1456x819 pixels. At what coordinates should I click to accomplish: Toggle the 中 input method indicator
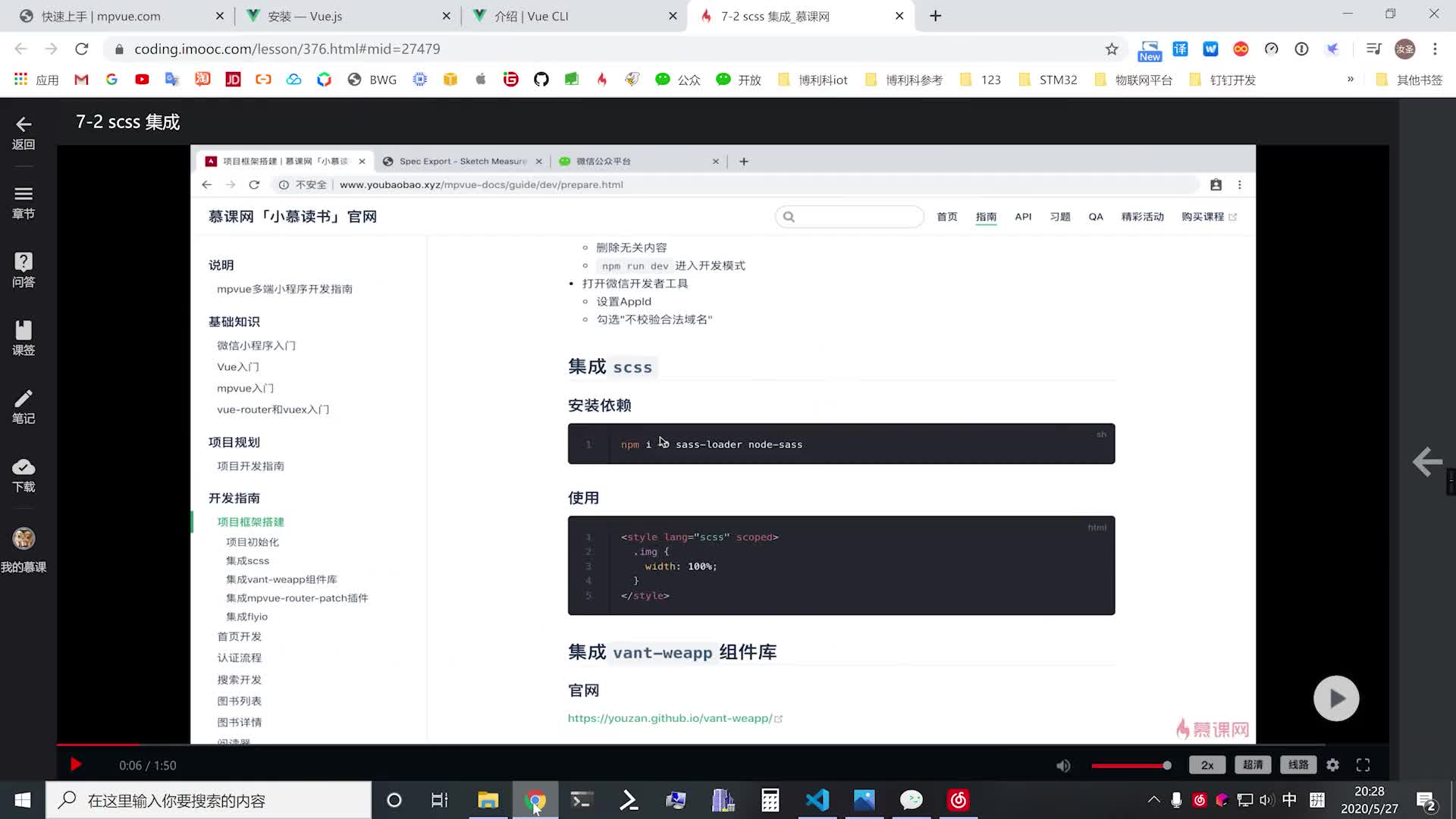point(1289,799)
